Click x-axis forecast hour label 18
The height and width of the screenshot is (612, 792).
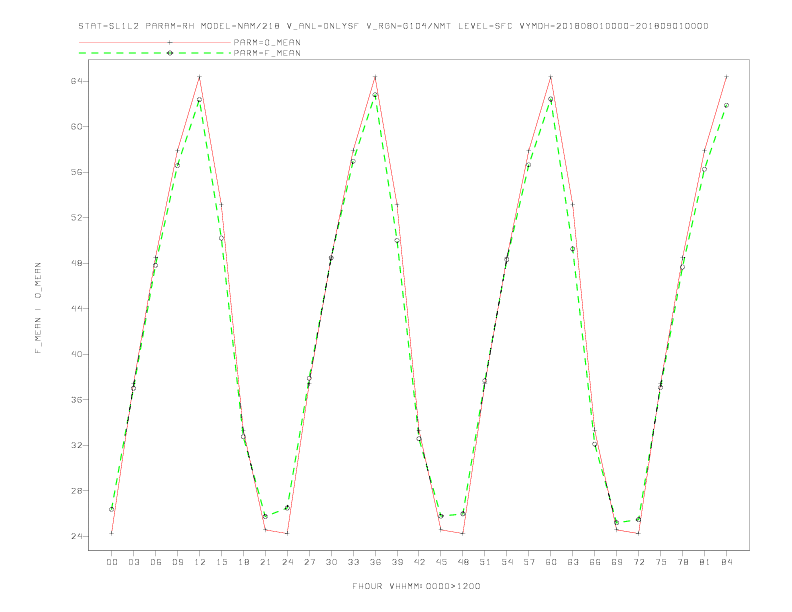coord(243,562)
